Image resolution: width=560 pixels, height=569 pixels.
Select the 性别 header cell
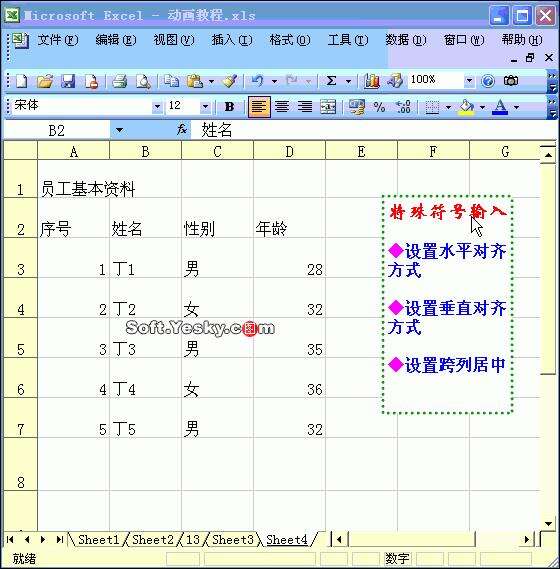click(217, 218)
